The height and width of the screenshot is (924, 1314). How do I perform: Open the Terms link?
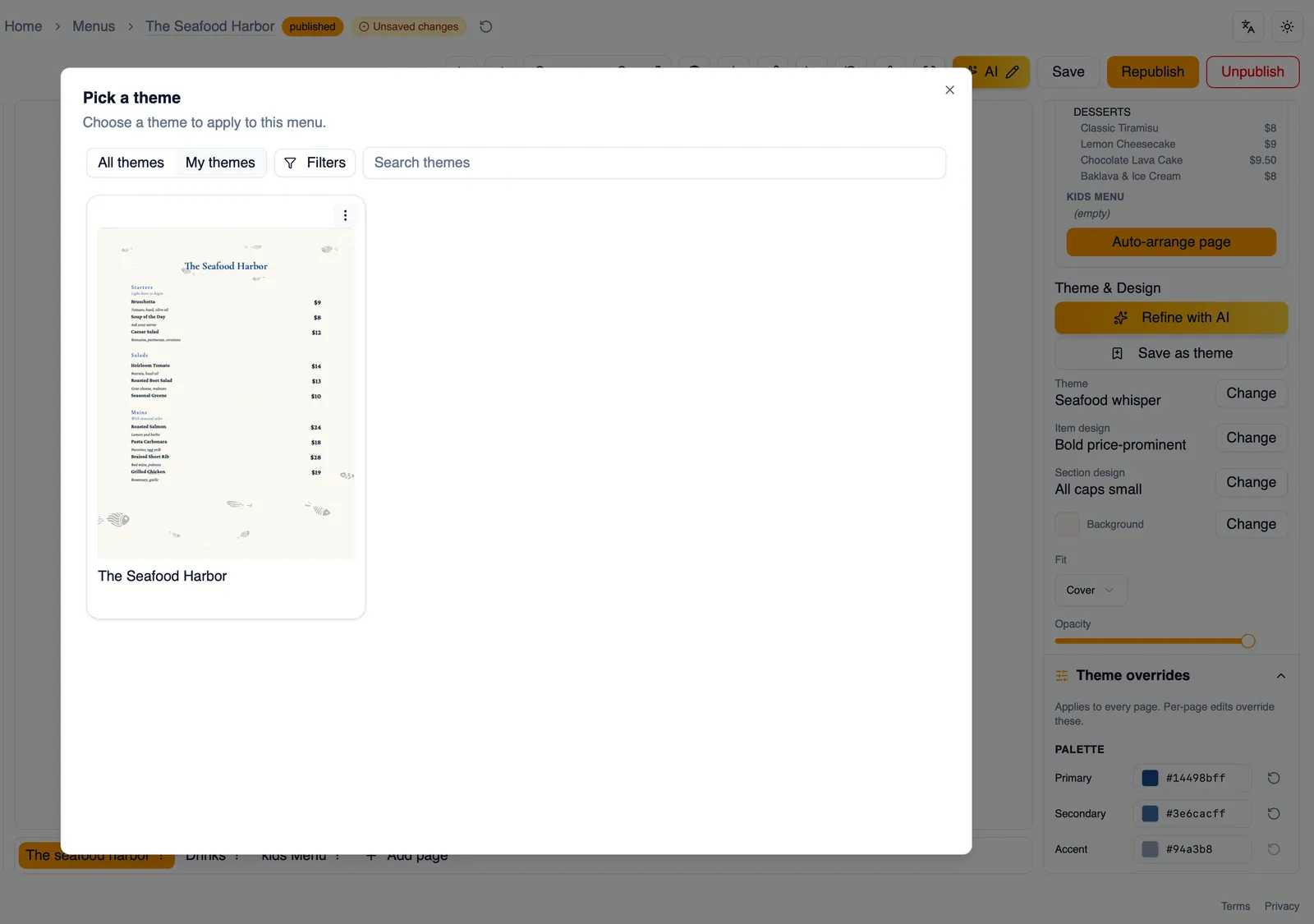(1235, 906)
